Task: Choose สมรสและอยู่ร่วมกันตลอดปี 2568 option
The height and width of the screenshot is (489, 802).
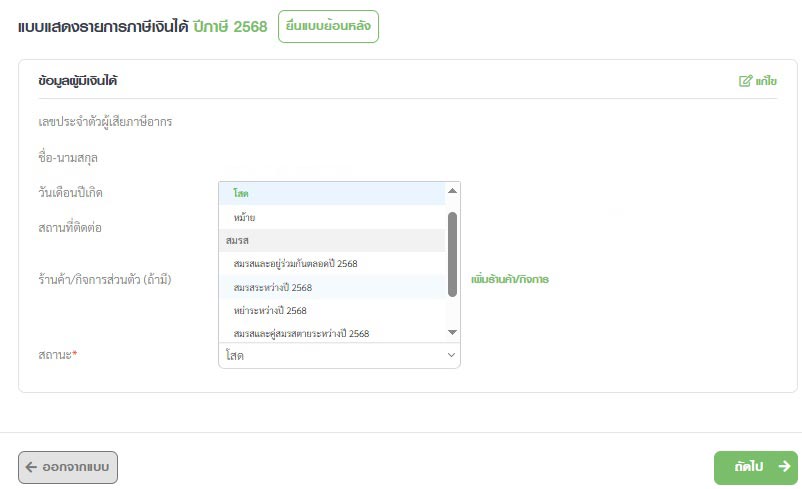Action: 332,263
